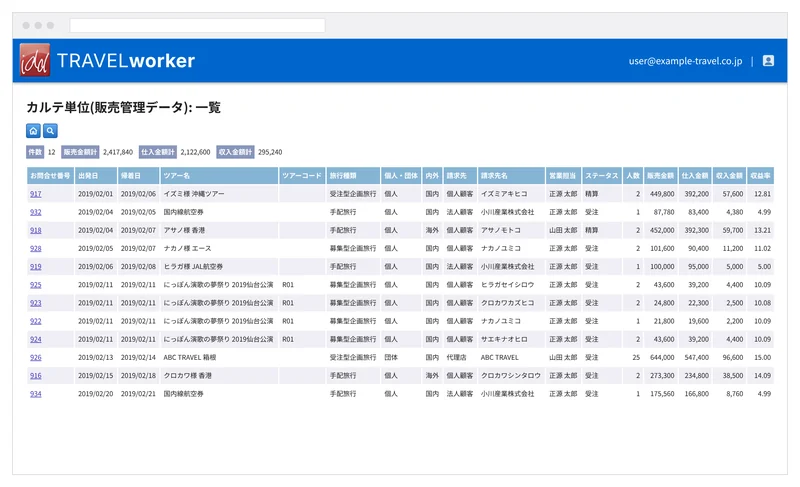Click the home icon button

[33, 131]
